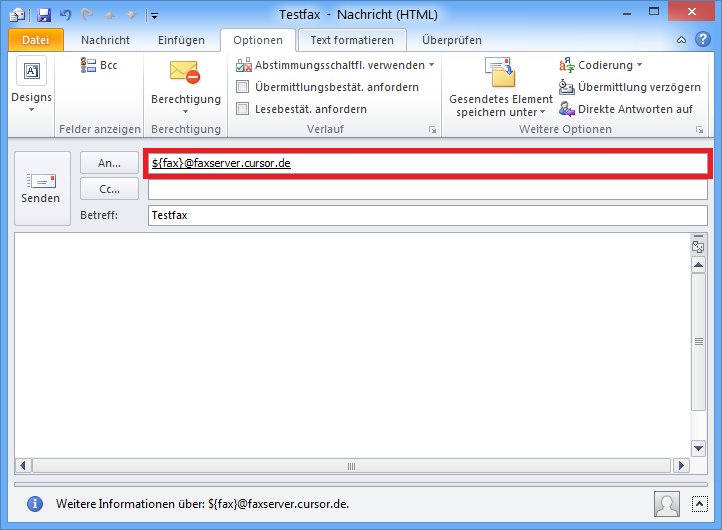722x530 pixels.
Task: Enable Lesebestät. anfordern checkbox
Action: coord(243,109)
